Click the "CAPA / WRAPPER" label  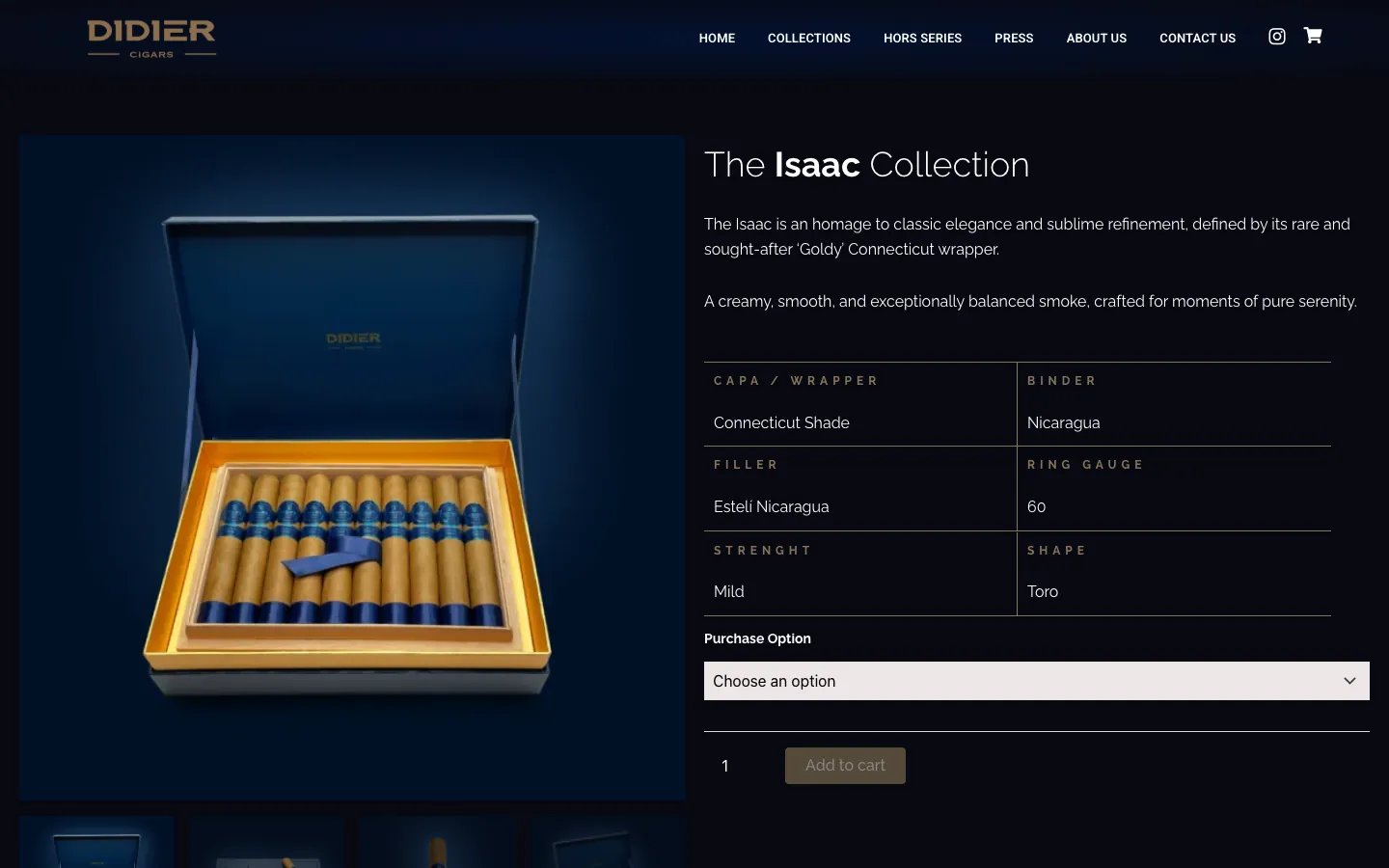click(796, 381)
